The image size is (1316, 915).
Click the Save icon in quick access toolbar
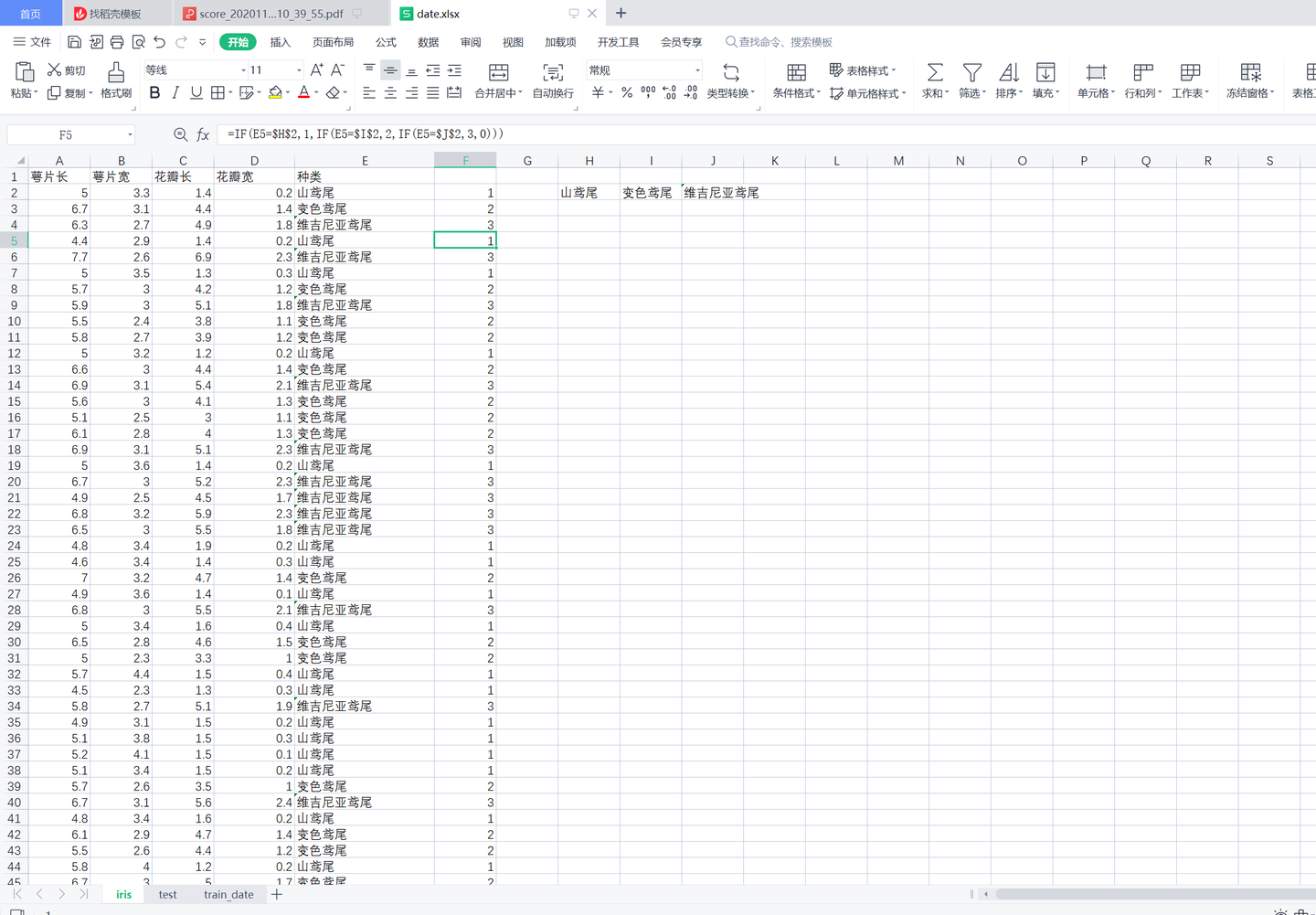pos(75,42)
